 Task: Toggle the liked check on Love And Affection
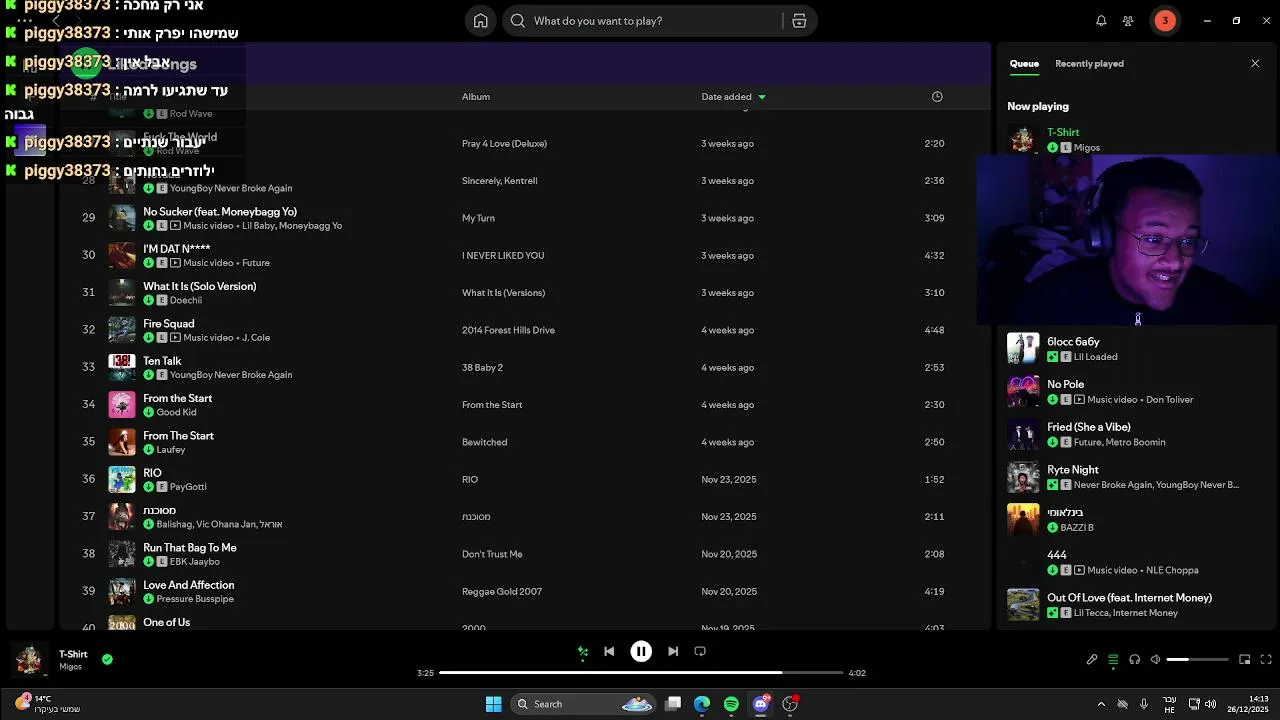click(148, 599)
